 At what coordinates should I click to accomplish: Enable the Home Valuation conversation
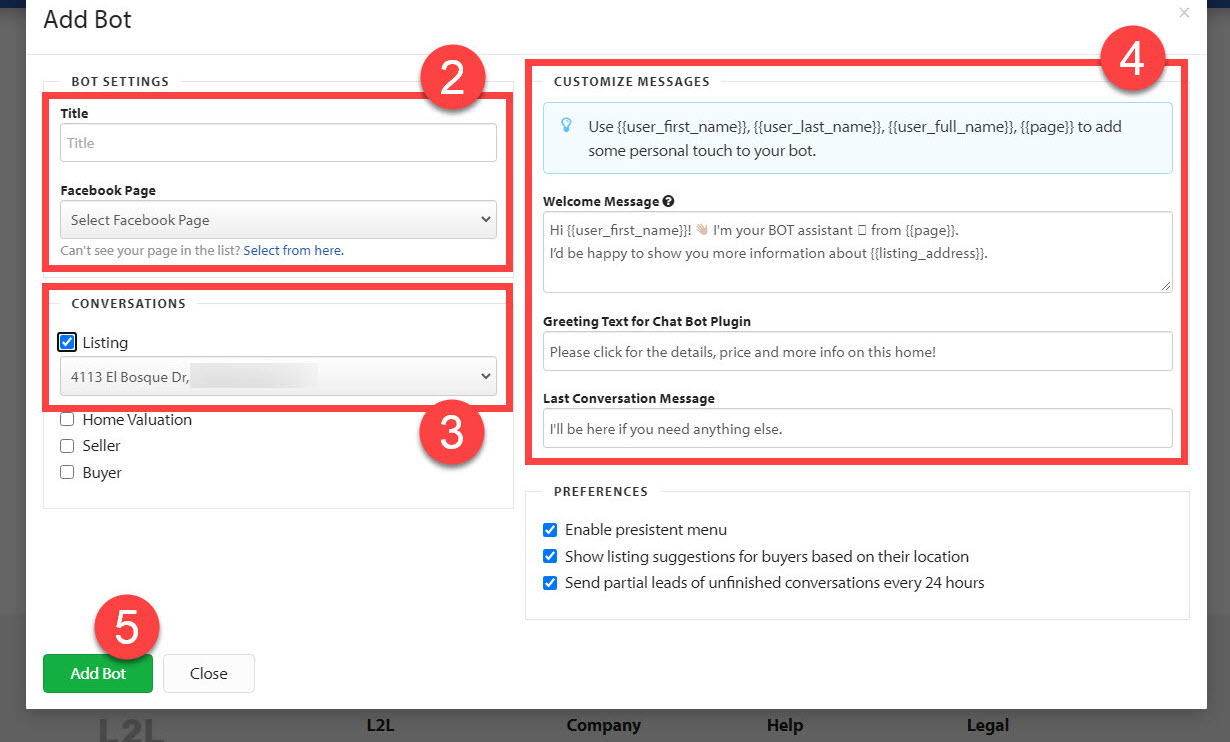tap(66, 419)
